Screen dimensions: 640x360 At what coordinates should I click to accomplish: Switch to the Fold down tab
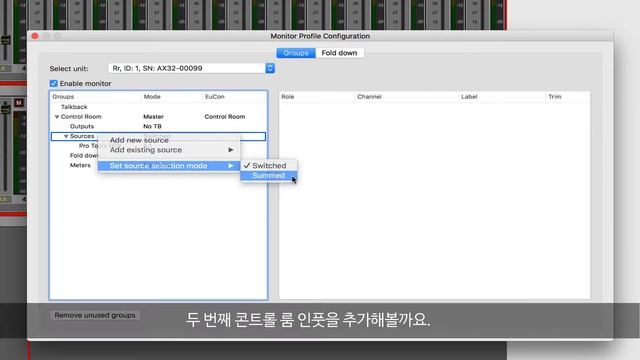[x=339, y=53]
